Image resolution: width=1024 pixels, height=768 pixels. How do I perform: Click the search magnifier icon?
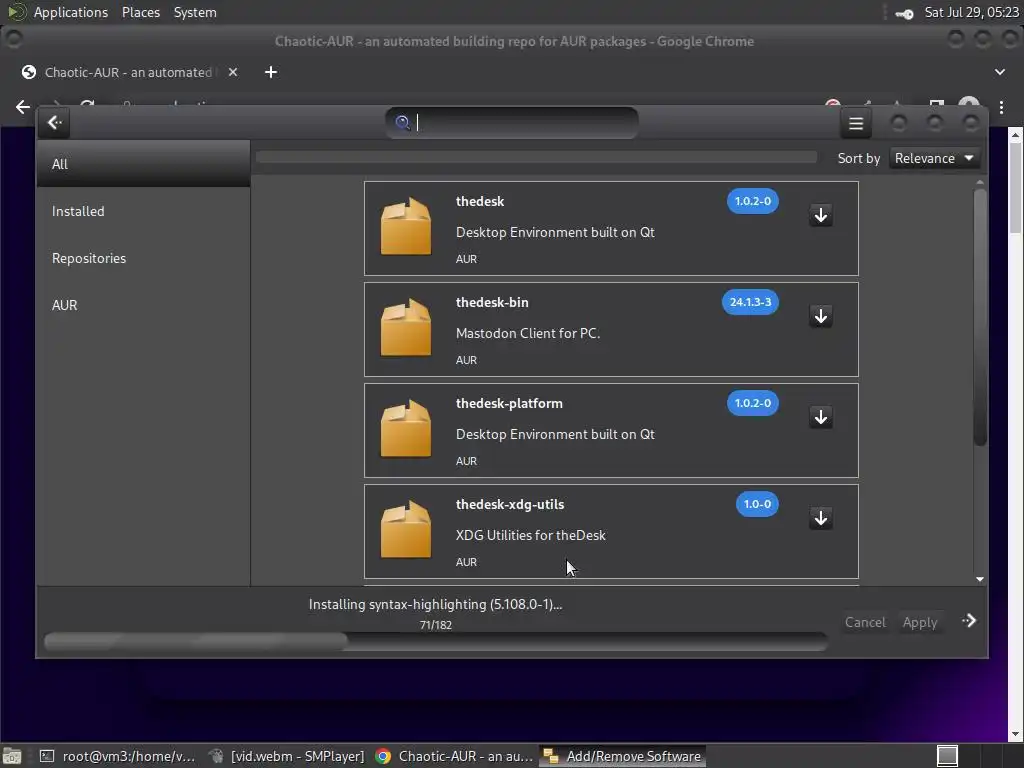tap(402, 122)
